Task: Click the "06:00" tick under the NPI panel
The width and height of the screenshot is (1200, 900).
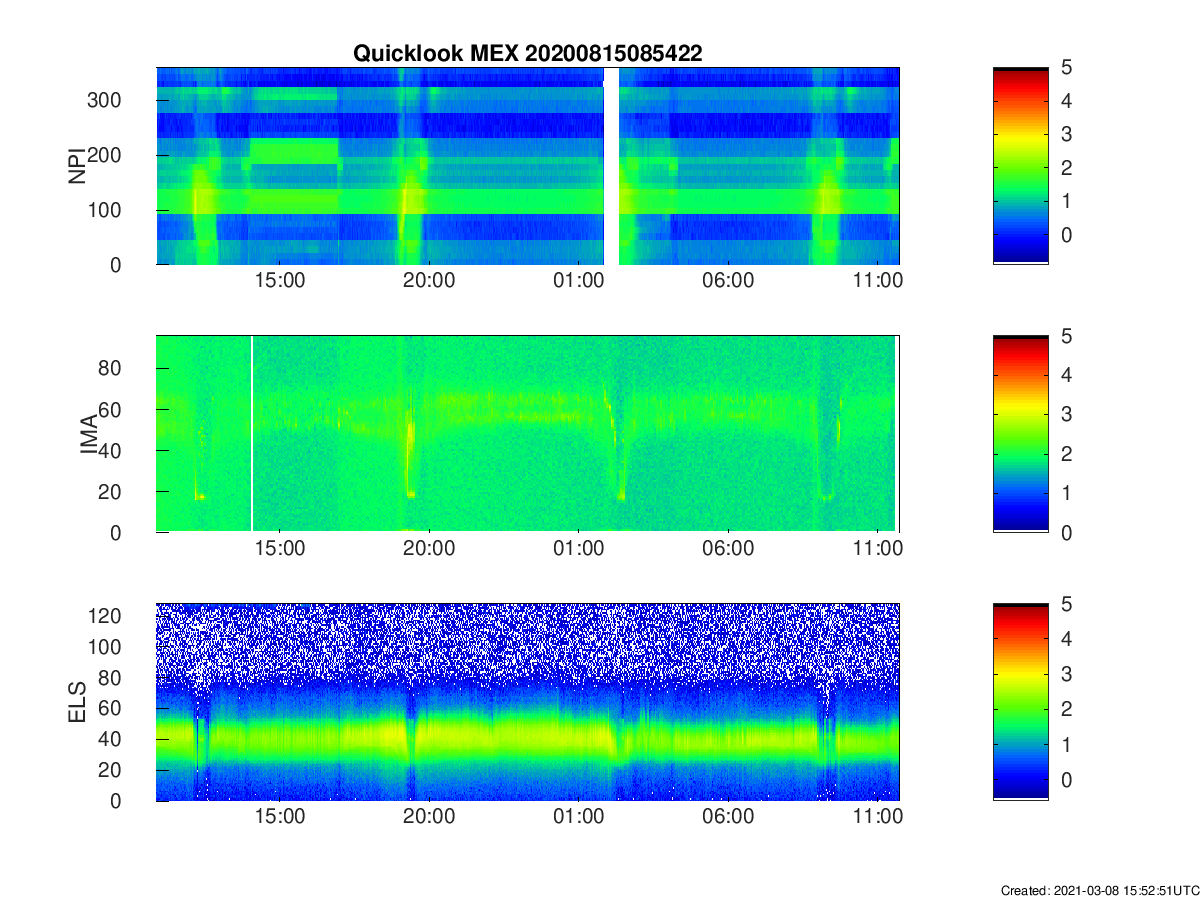Action: [x=728, y=282]
